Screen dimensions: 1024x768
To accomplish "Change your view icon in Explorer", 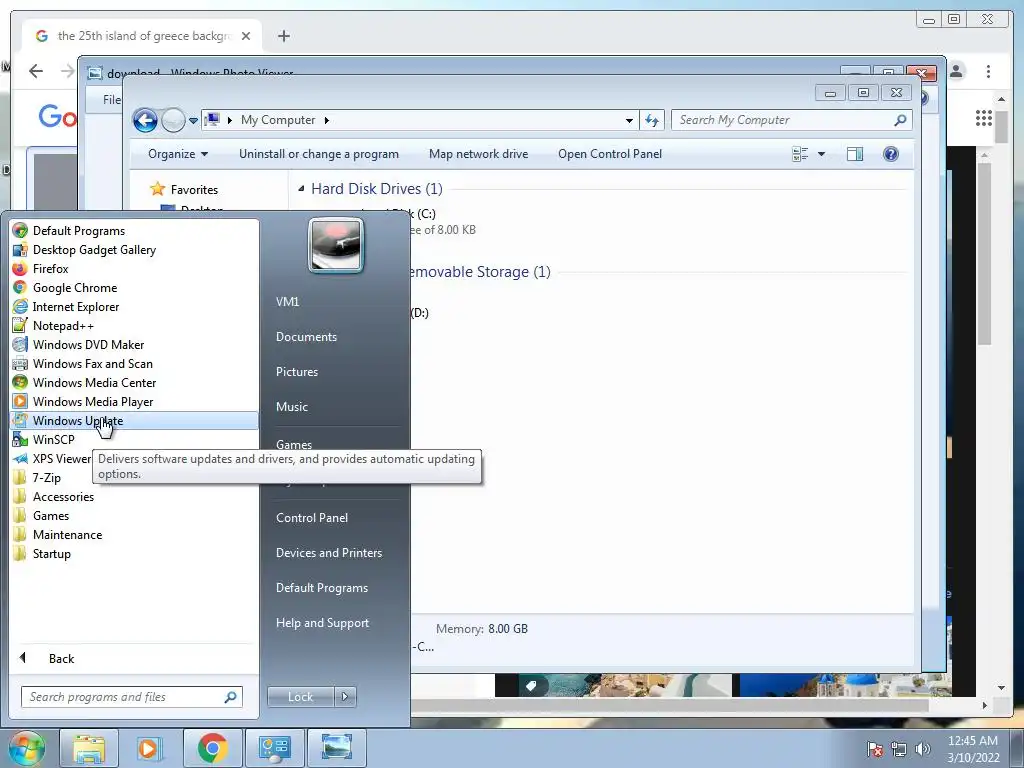I will [x=800, y=154].
